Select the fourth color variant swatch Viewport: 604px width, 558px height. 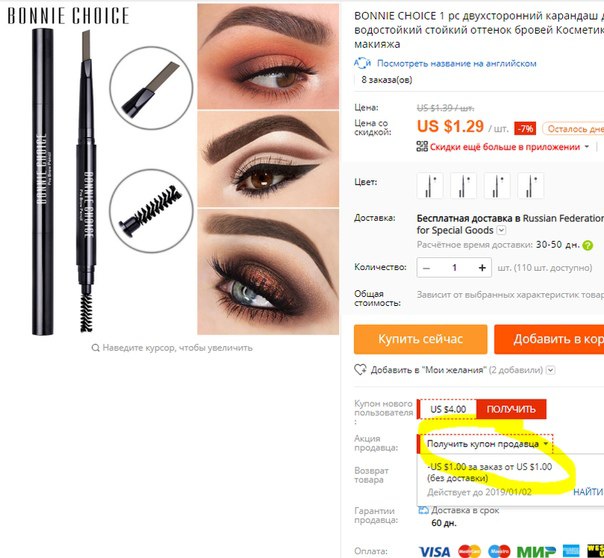(x=530, y=185)
